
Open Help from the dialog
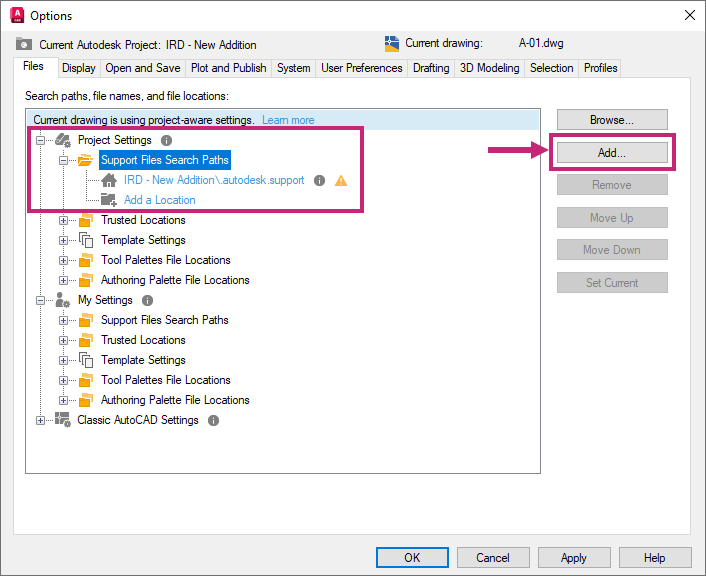tap(655, 558)
